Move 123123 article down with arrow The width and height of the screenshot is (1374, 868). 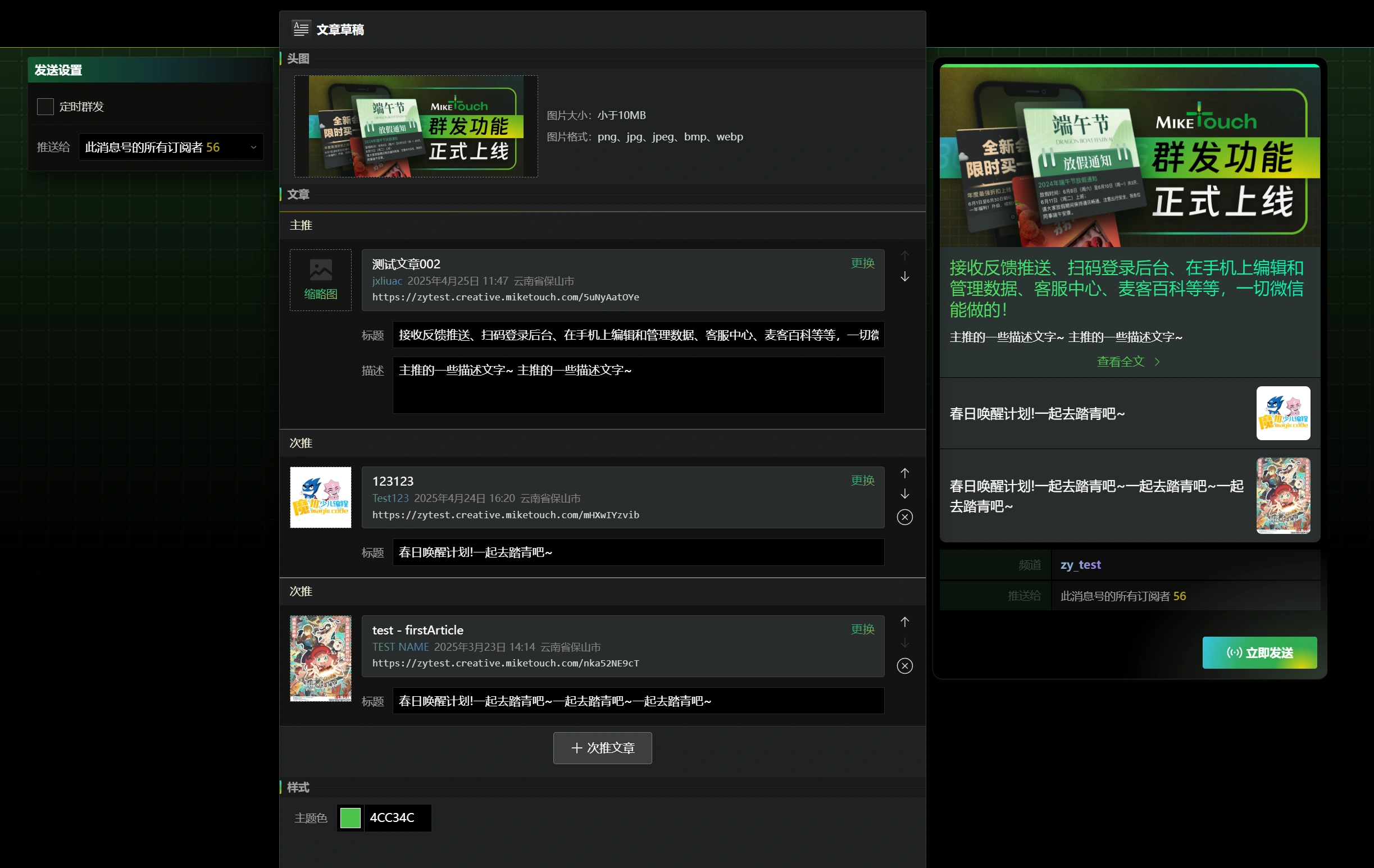coord(904,494)
